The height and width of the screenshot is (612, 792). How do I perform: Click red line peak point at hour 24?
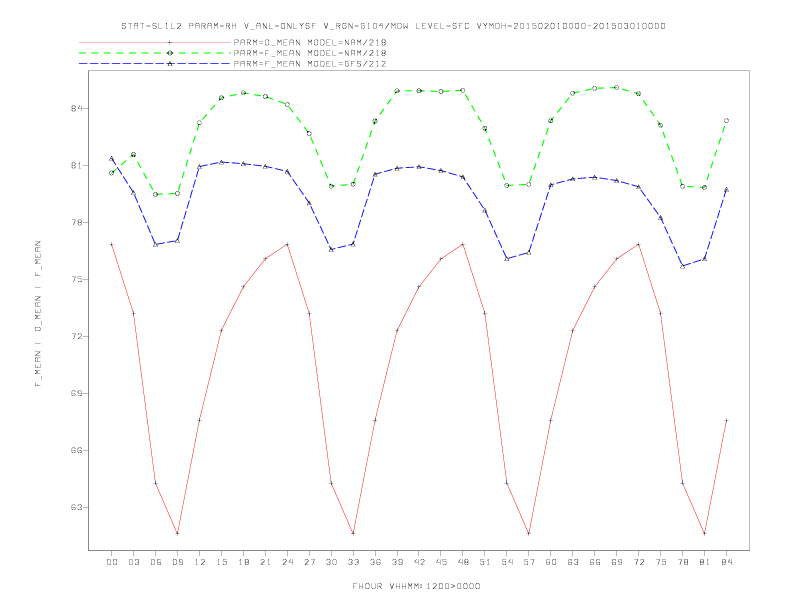[287, 244]
